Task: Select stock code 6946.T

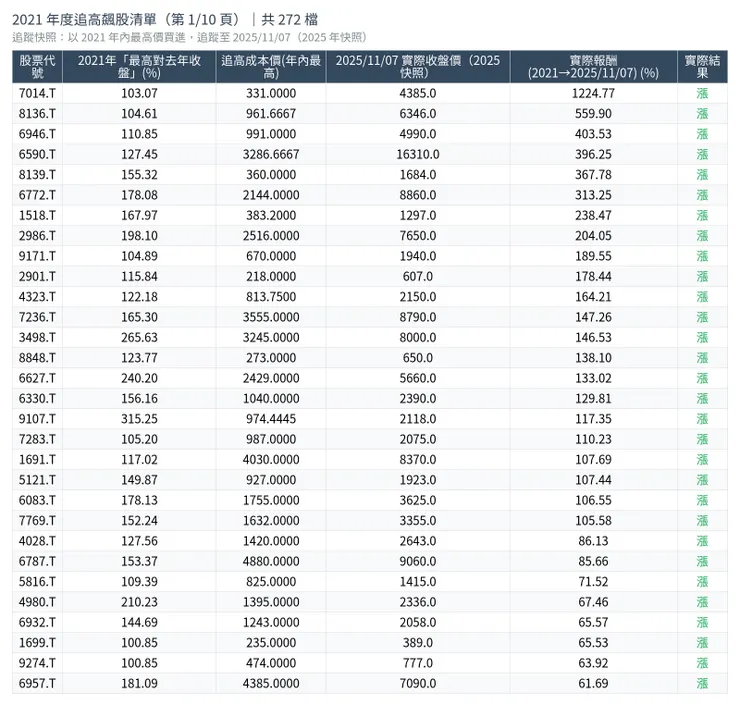Action: tap(37, 134)
